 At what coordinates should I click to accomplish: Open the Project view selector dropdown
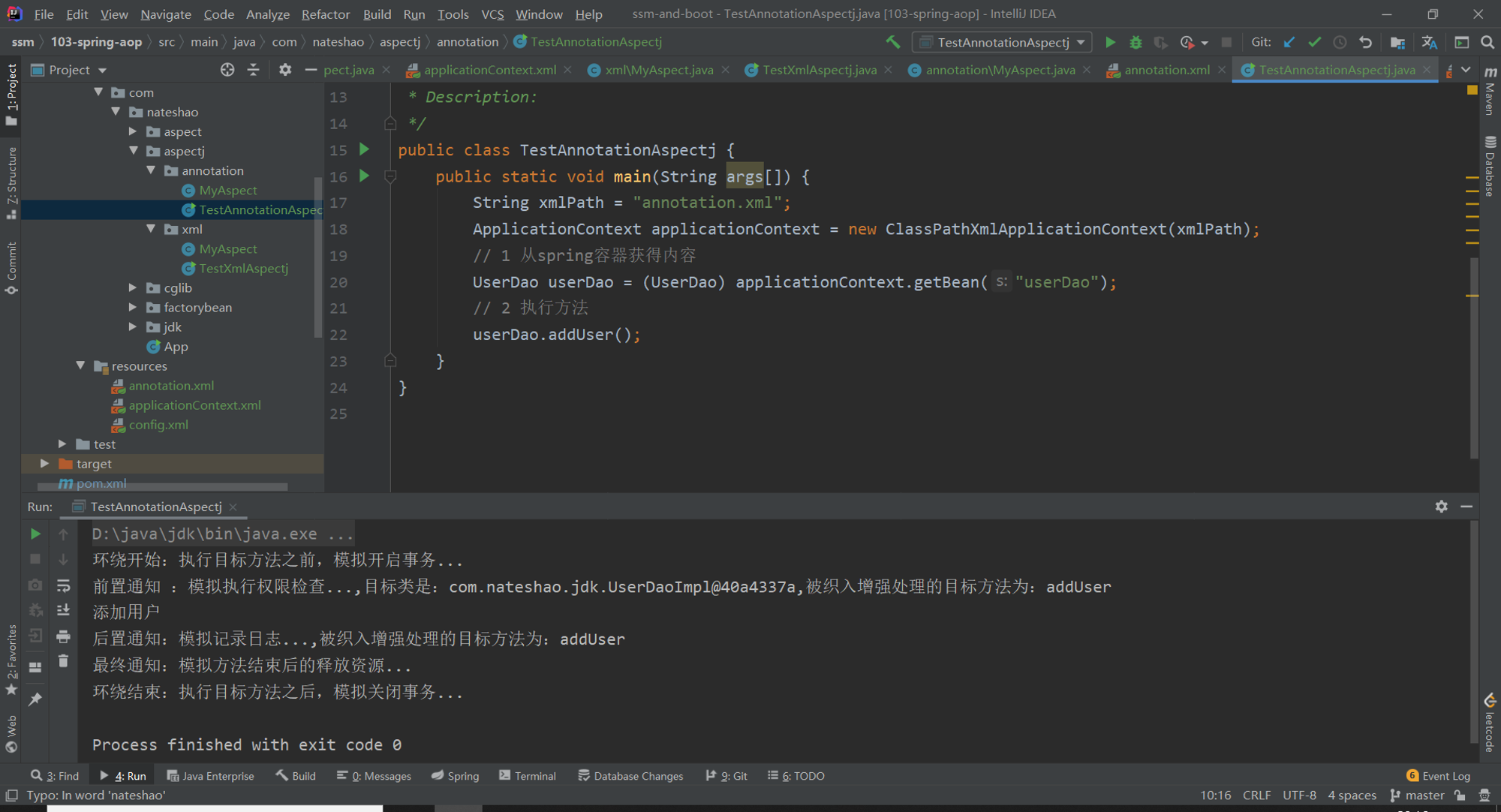tap(69, 70)
